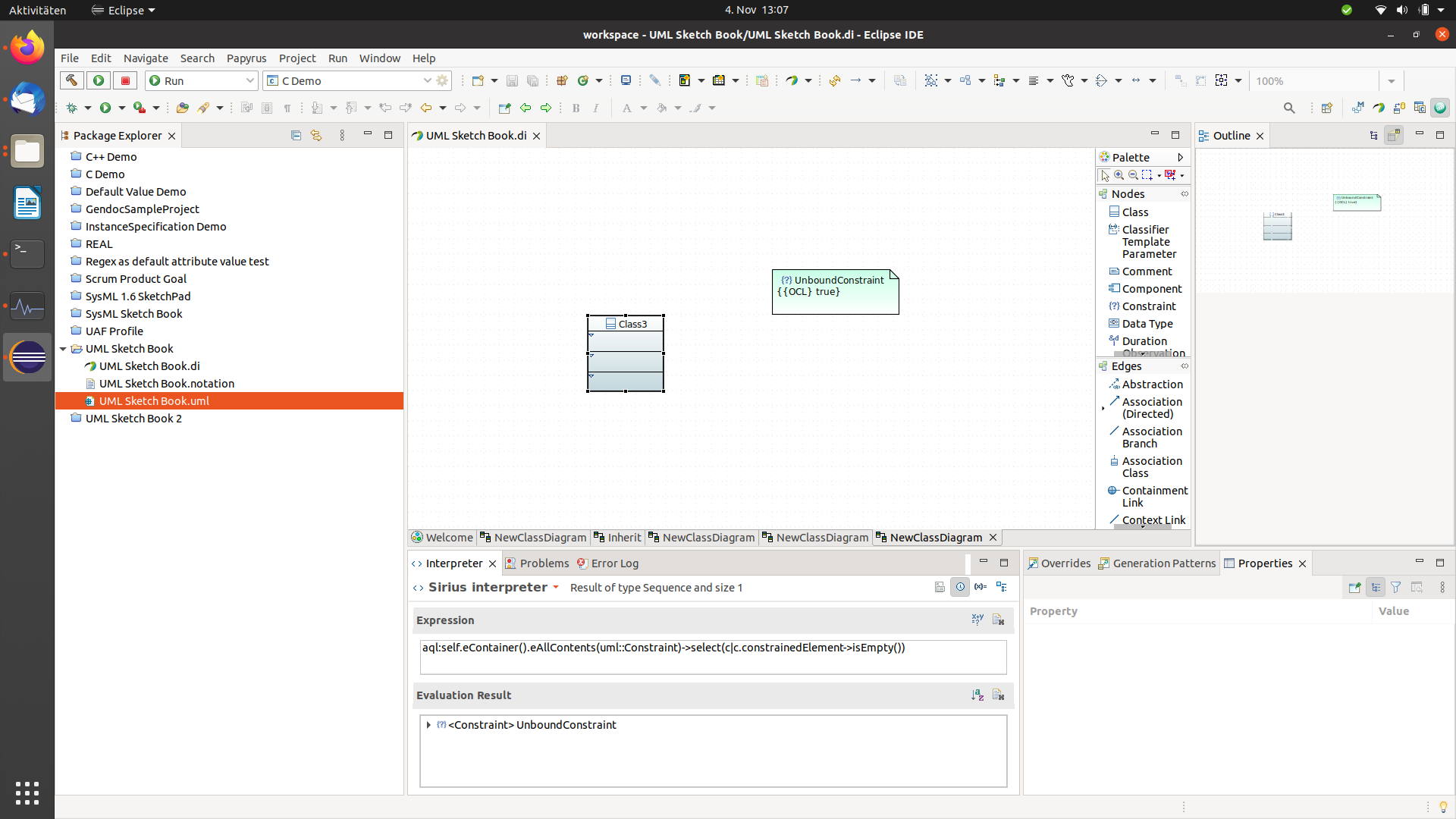Screen dimensions: 1456x819
Task: Pin or collapse the Edges palette drawer
Action: [1185, 366]
